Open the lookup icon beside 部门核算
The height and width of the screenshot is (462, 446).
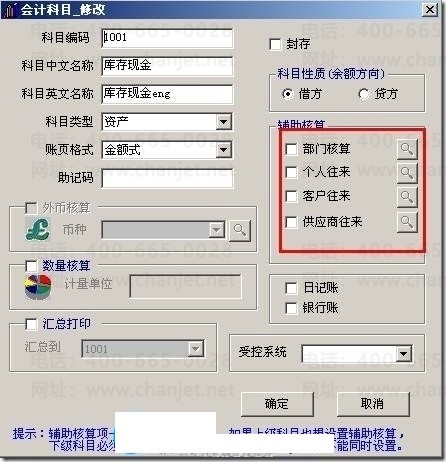407,149
